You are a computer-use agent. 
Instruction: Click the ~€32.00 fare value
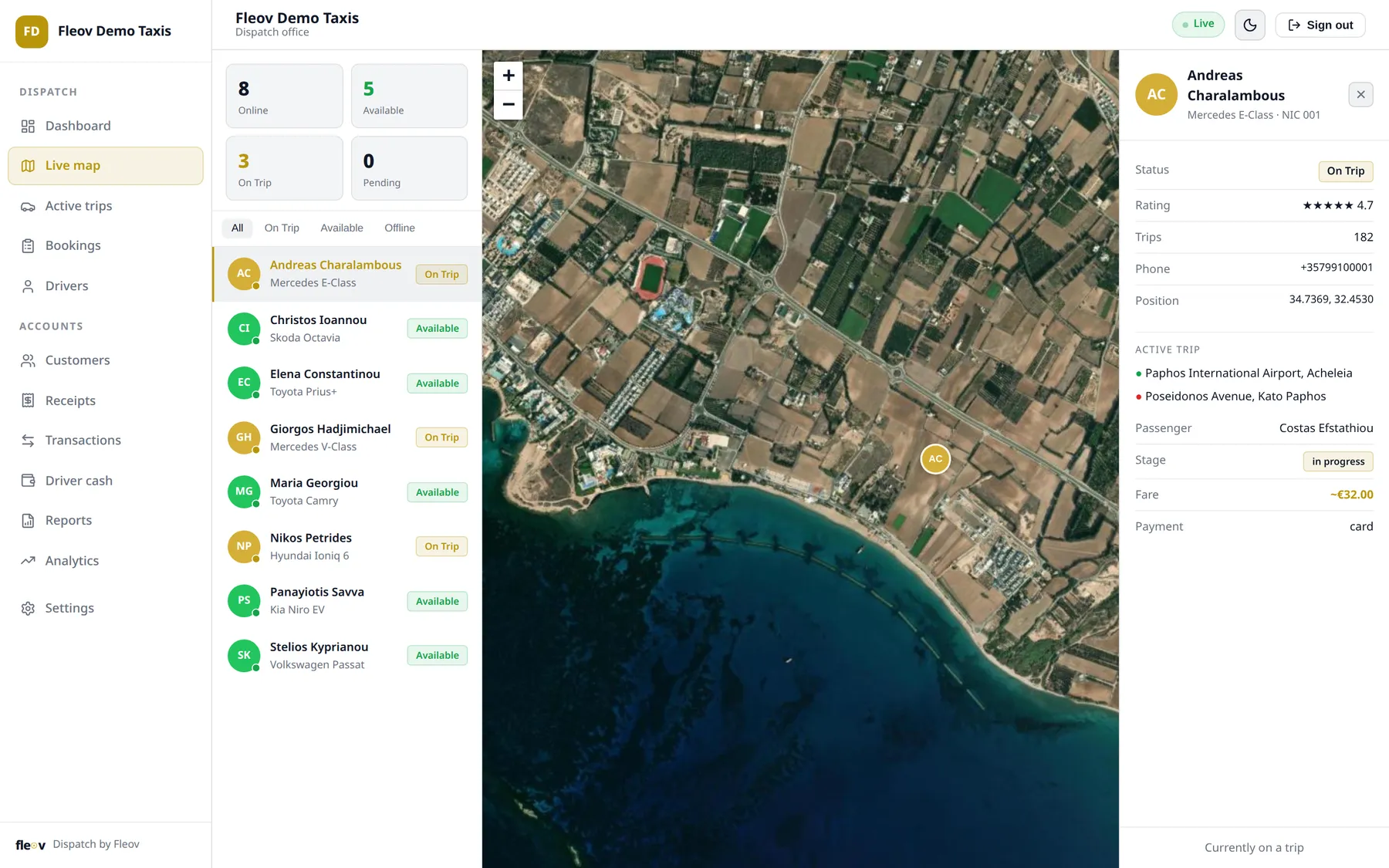pyautogui.click(x=1351, y=495)
